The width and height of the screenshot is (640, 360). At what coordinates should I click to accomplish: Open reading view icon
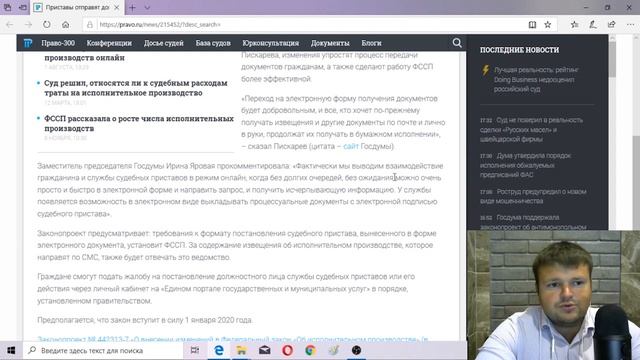[x=532, y=24]
